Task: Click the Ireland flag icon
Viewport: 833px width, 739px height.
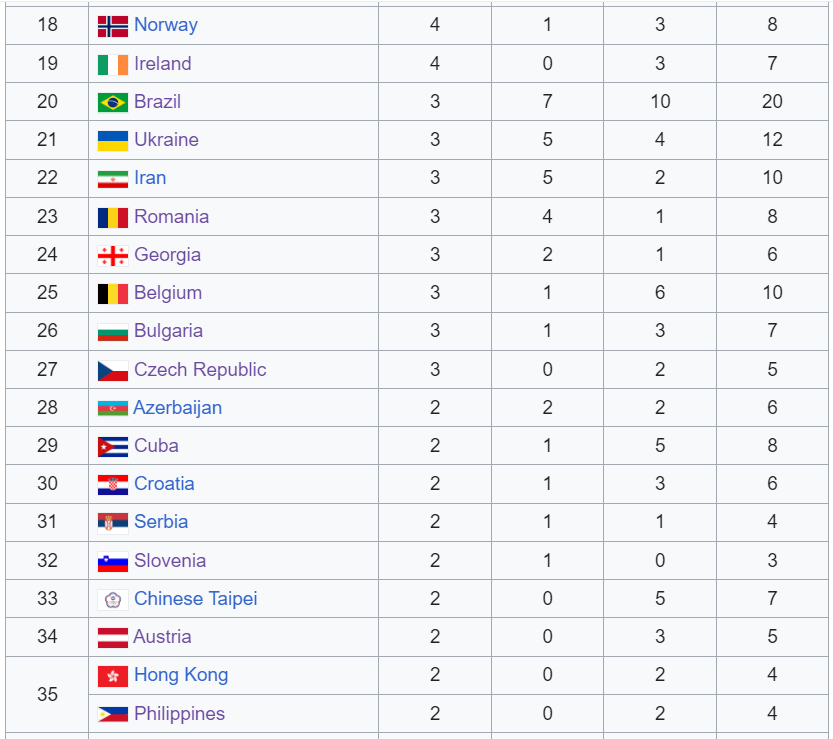Action: [x=113, y=65]
